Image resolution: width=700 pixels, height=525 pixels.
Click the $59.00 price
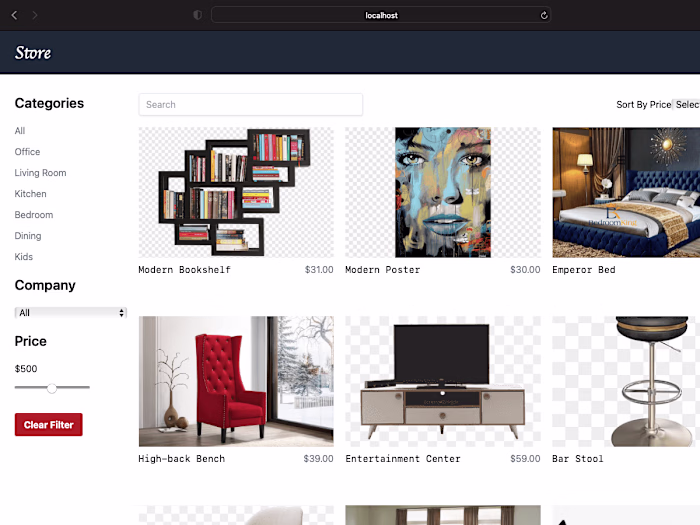tap(525, 458)
